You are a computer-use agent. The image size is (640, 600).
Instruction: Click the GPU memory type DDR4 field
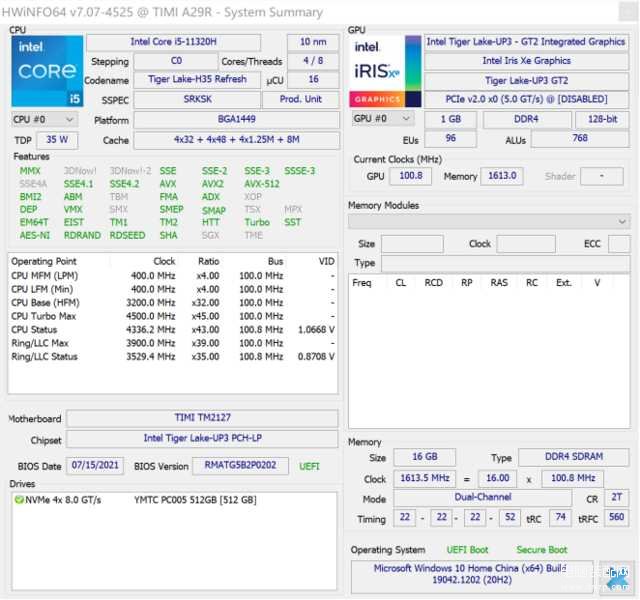coord(527,119)
